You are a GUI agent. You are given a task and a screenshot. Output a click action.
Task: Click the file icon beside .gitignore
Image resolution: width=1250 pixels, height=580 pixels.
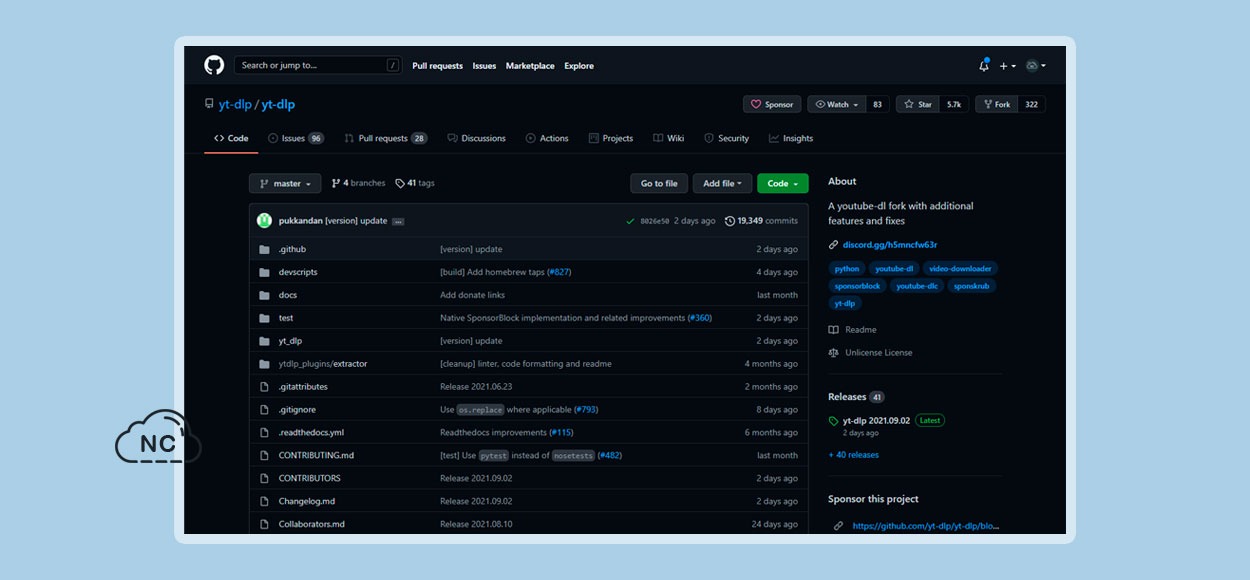tap(264, 410)
